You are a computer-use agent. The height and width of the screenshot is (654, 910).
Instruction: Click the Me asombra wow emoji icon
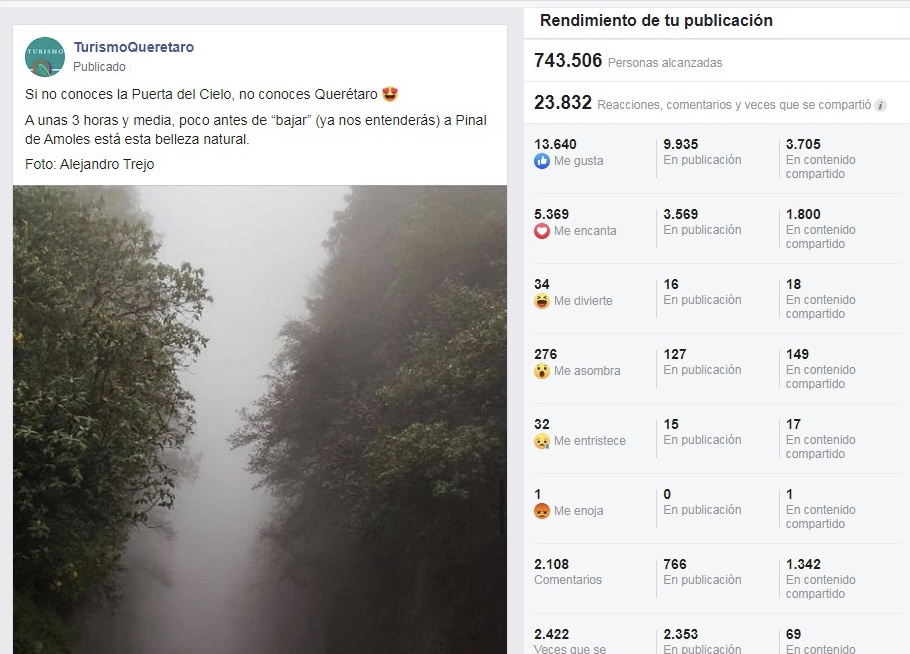[x=541, y=371]
